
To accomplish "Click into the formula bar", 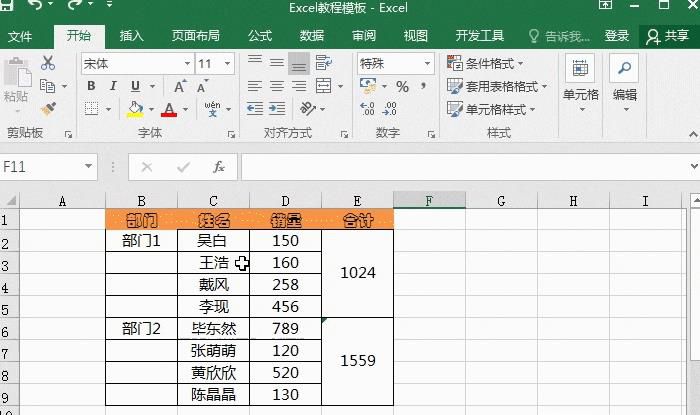I will (x=464, y=167).
